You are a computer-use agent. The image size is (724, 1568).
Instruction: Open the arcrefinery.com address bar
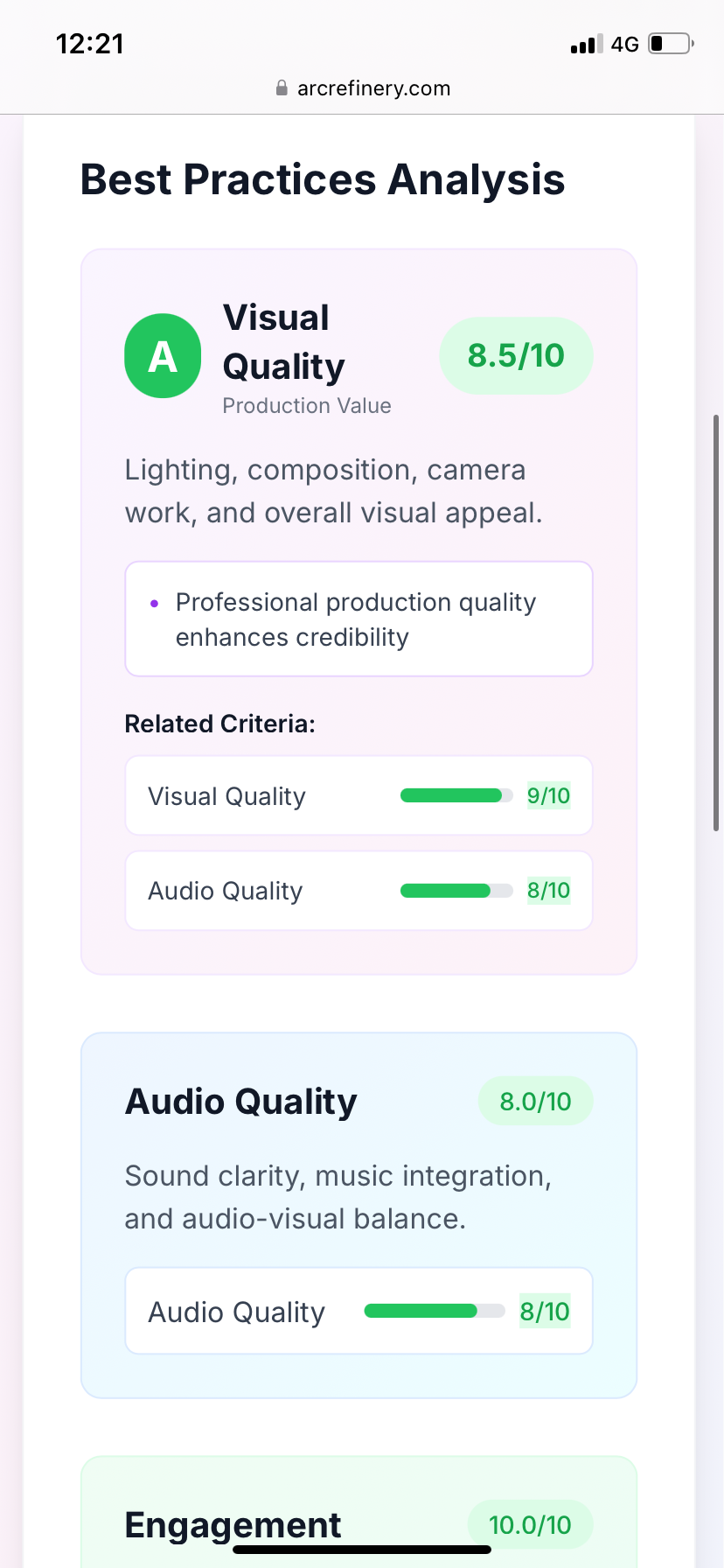(362, 87)
